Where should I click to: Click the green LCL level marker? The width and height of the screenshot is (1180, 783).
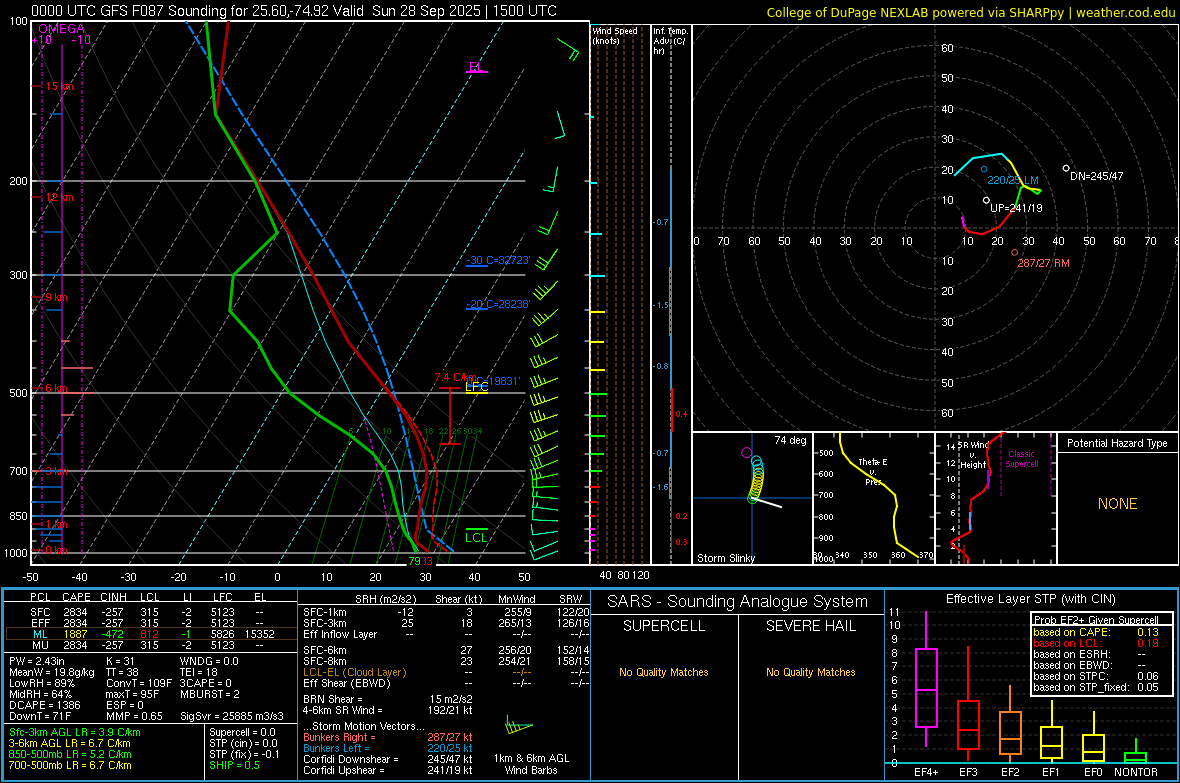point(476,537)
